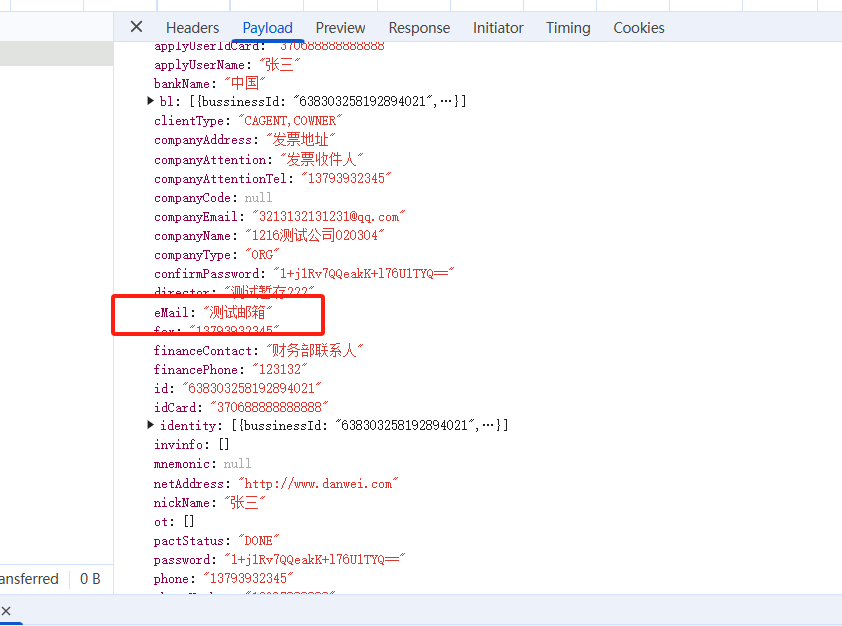Viewport: 842px width, 626px height.
Task: Select the highlighted request row in list
Action: (x=56, y=54)
